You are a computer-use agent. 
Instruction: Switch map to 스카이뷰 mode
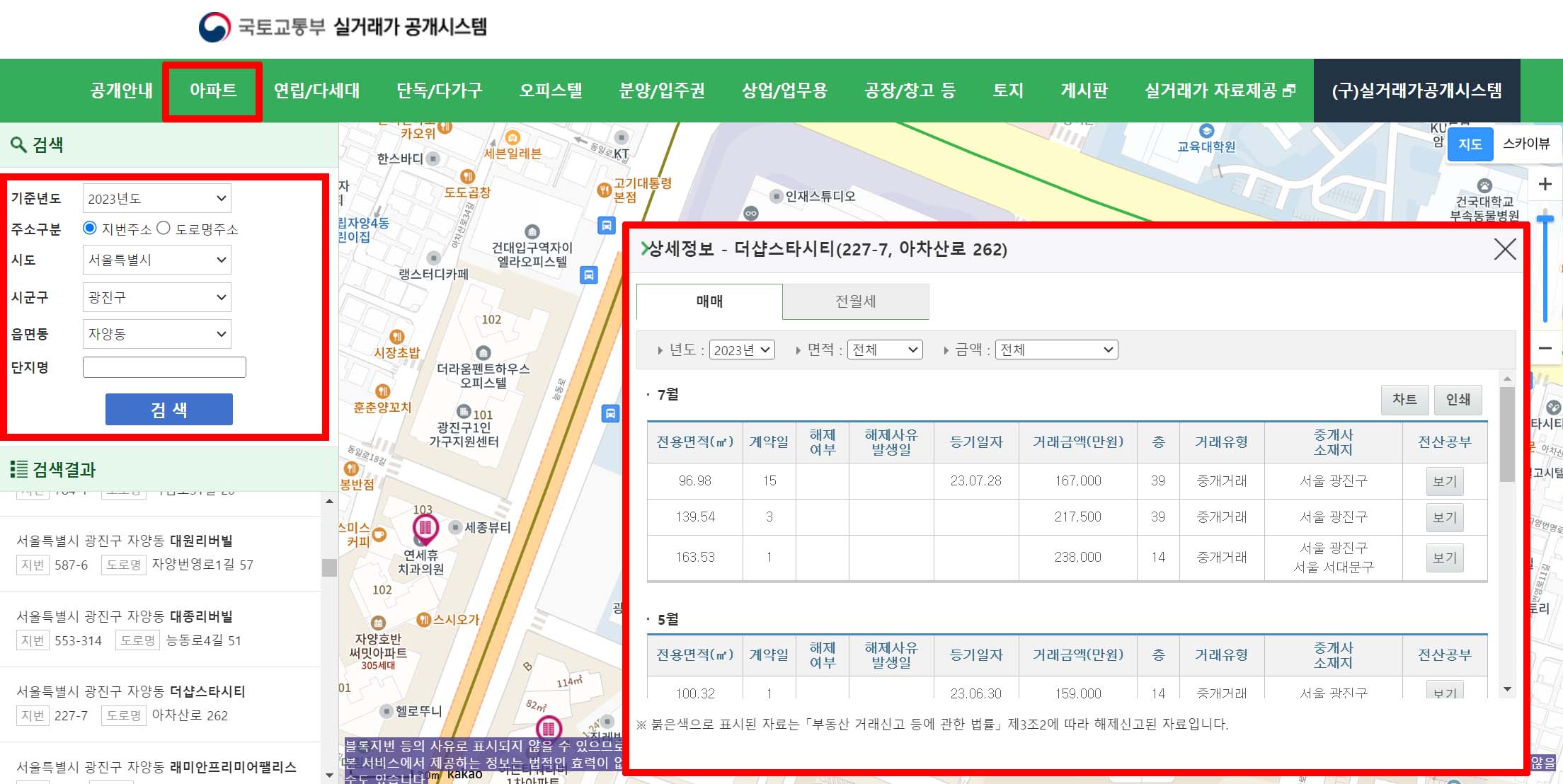pyautogui.click(x=1525, y=144)
